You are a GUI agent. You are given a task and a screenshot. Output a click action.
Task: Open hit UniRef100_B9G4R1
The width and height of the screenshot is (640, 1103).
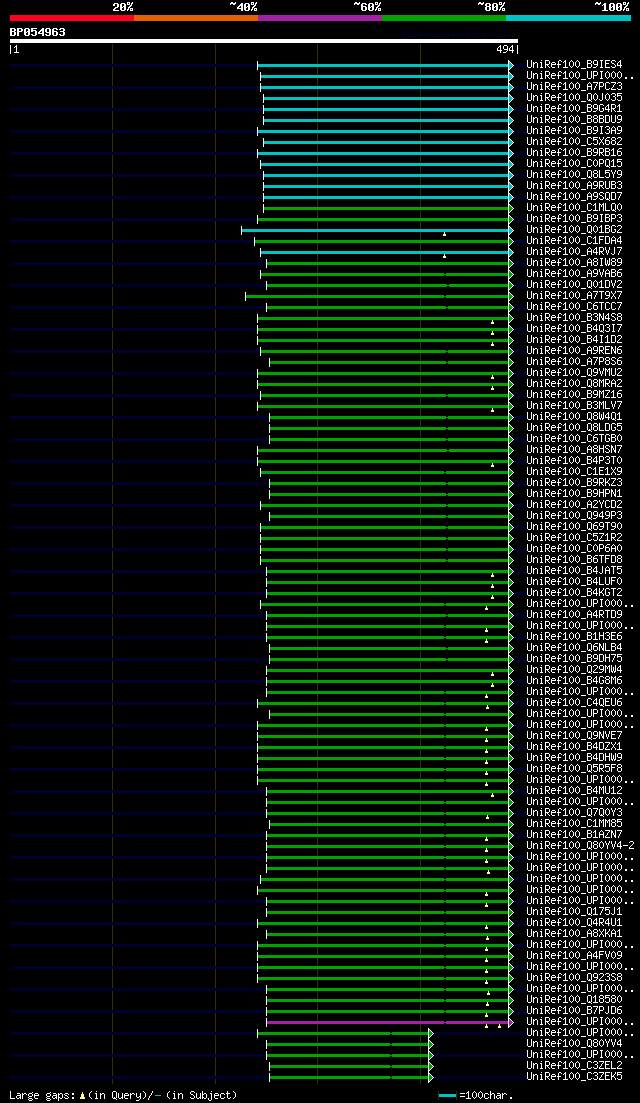coord(574,108)
